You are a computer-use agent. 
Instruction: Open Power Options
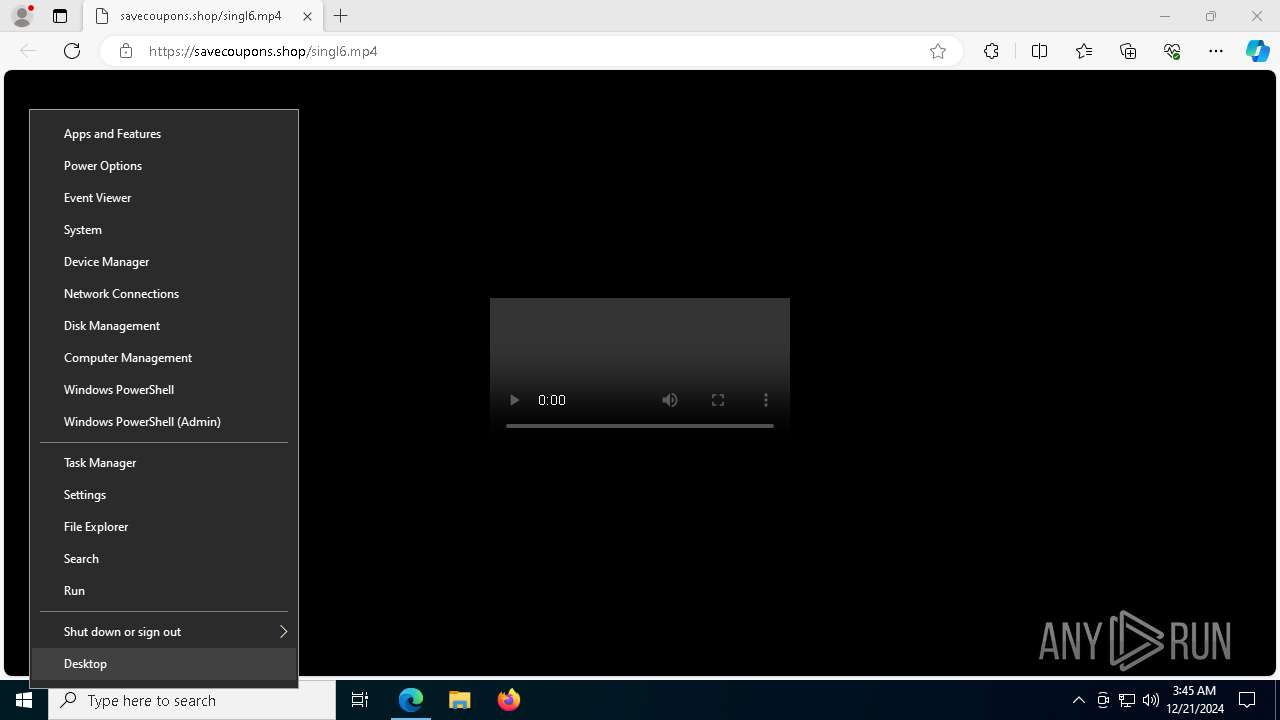(164, 166)
